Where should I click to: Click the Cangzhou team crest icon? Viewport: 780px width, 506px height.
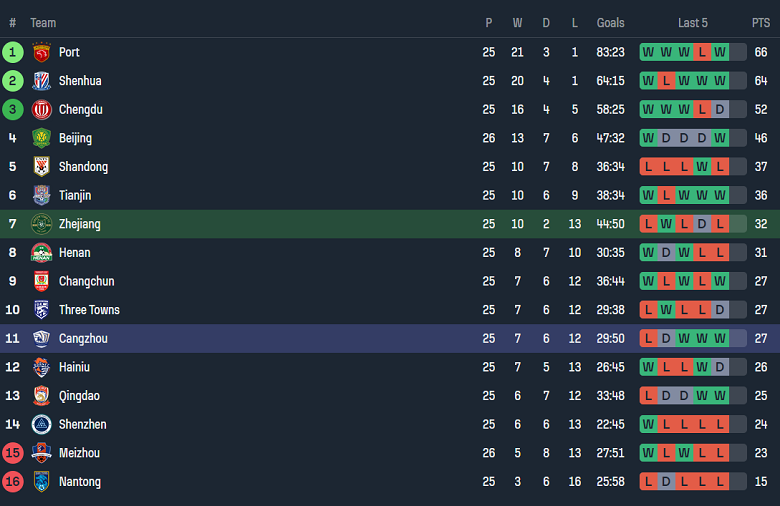pos(41,339)
